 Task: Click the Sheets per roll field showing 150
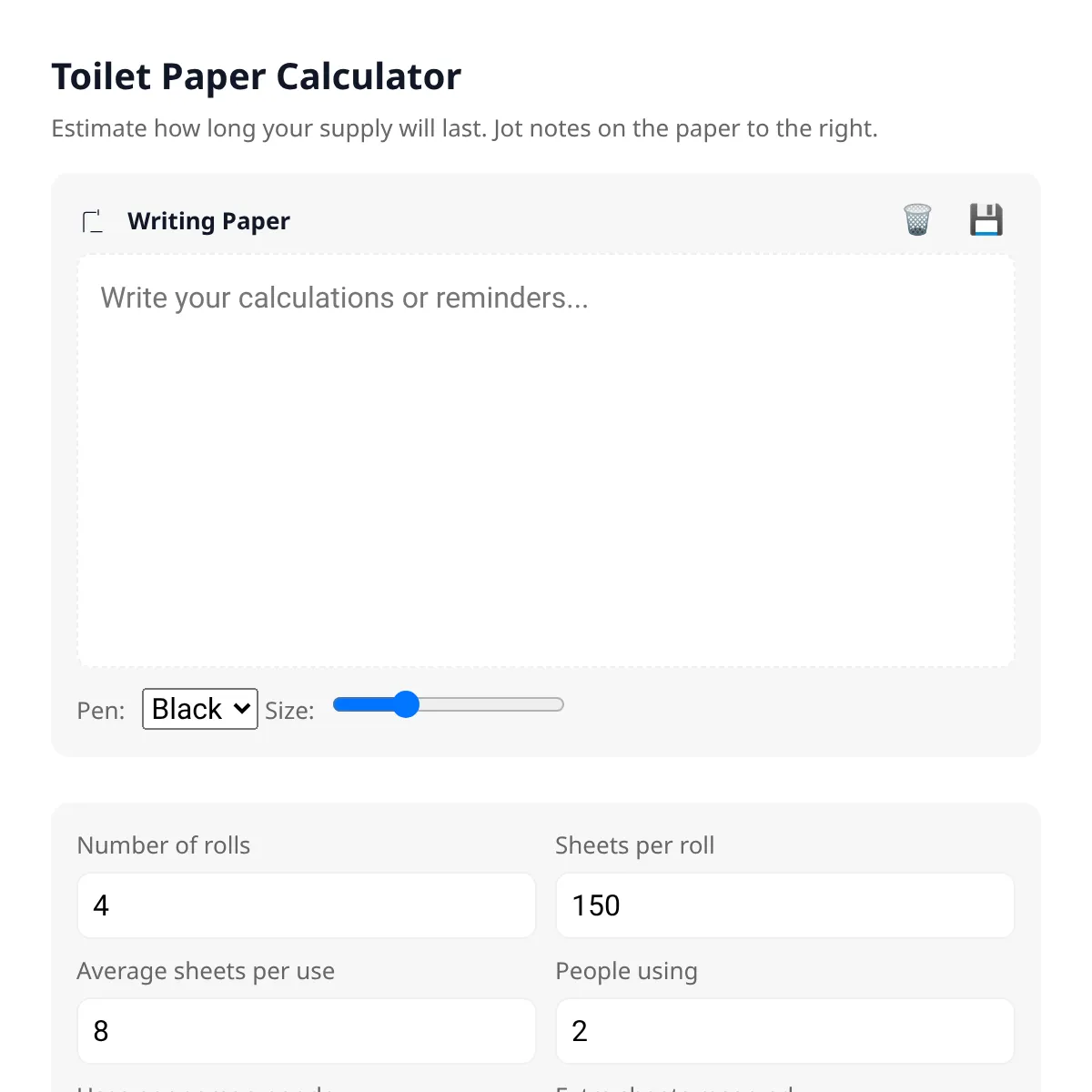coord(785,905)
